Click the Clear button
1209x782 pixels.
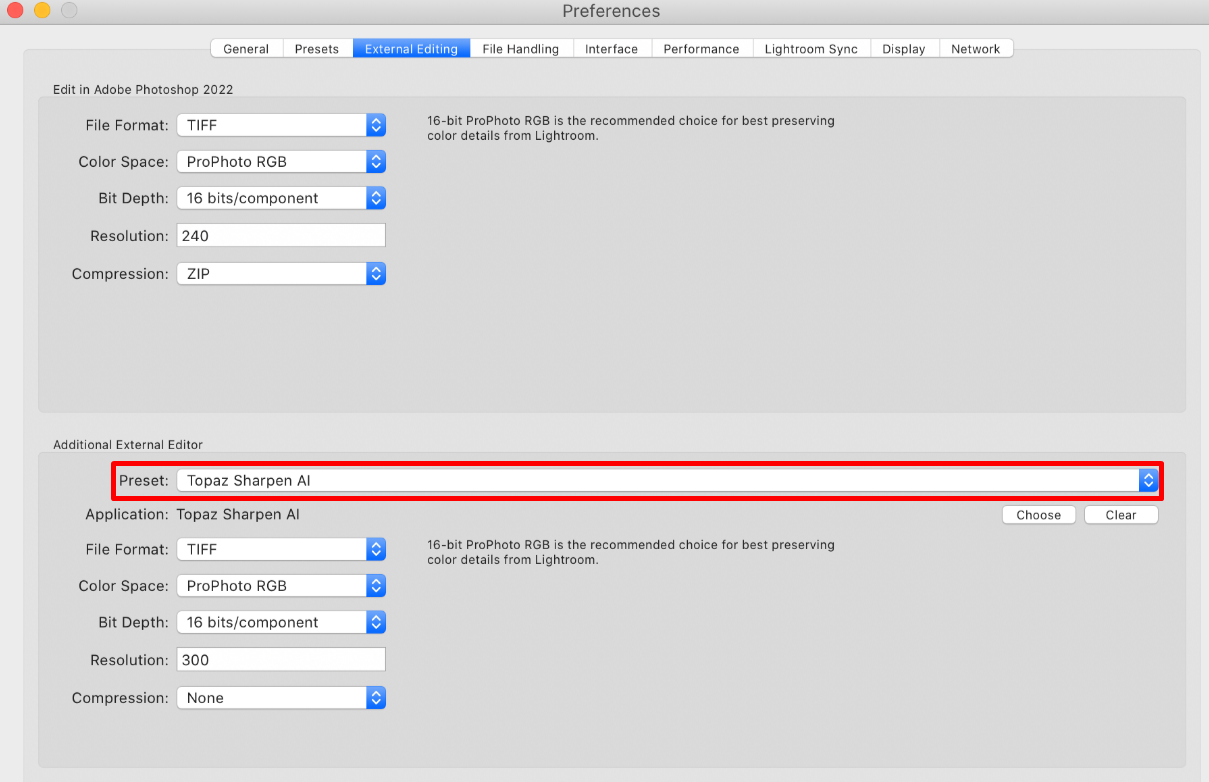pos(1121,515)
